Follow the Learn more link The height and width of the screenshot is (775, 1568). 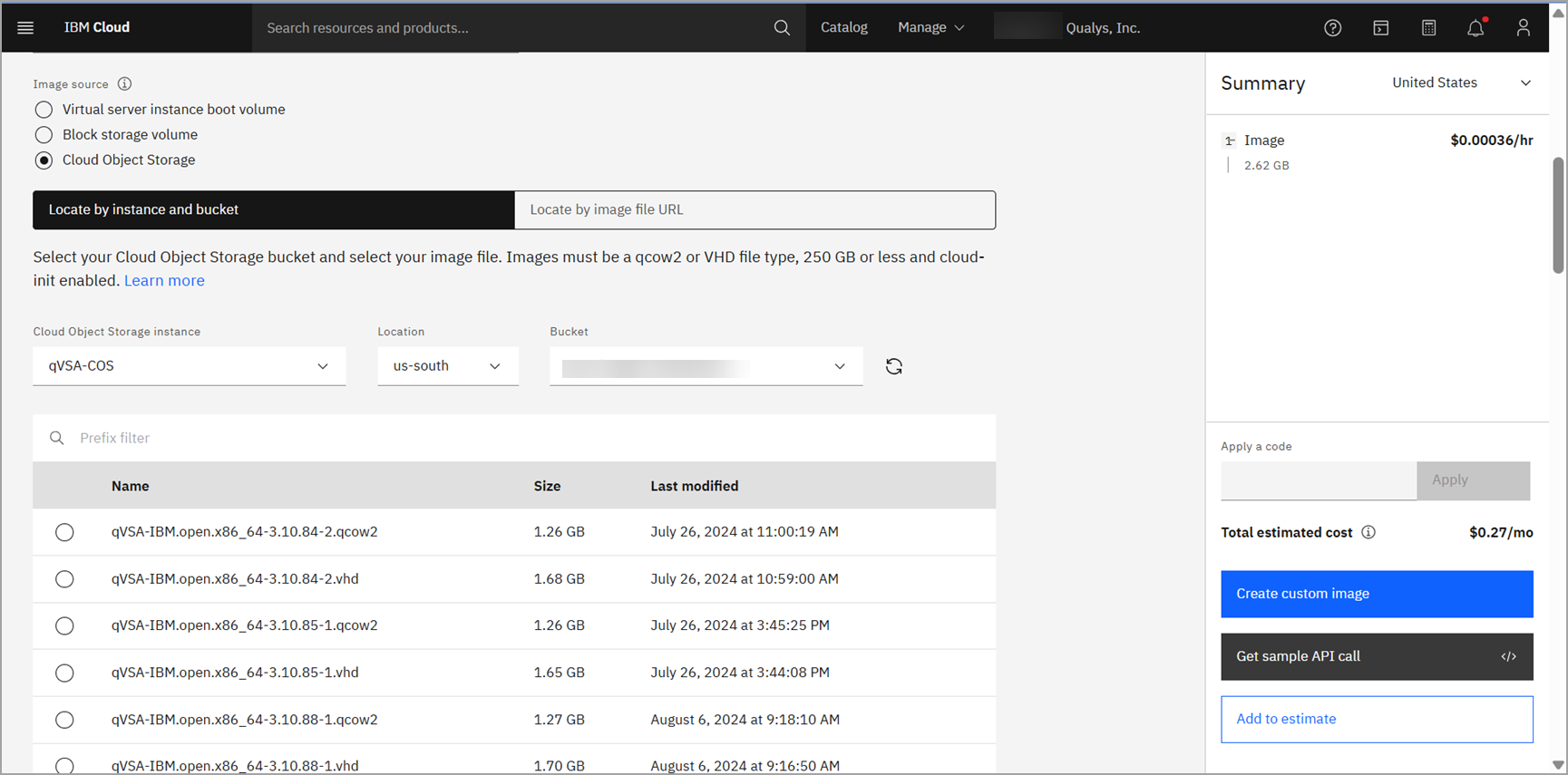tap(164, 281)
